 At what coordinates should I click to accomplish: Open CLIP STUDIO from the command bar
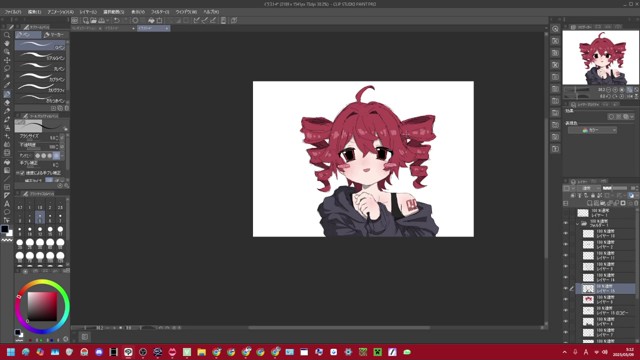(x=75, y=20)
